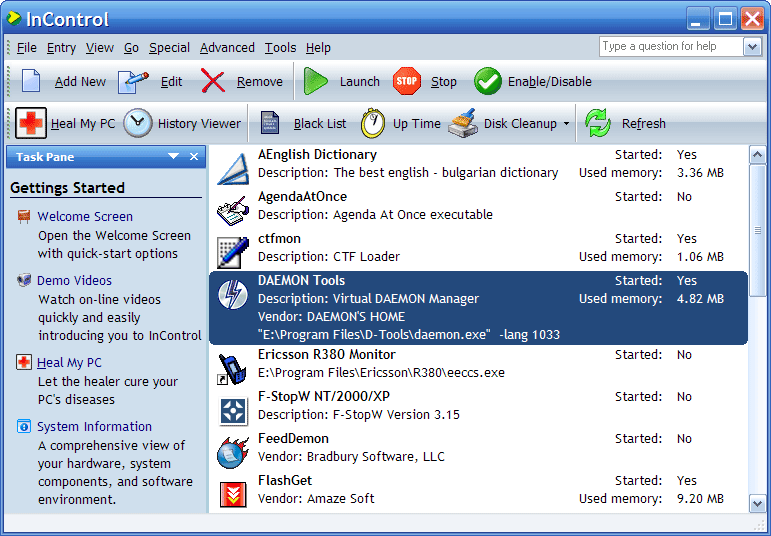Click in the Type a question for help field
The image size is (771, 536).
pos(671,47)
